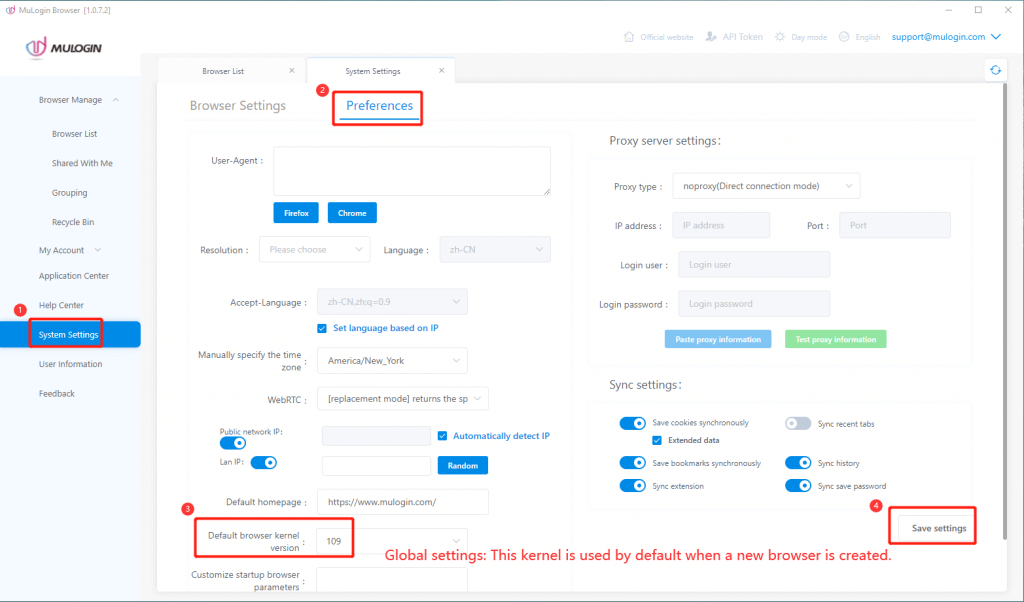Toggle the Extended data checkbox
The width and height of the screenshot is (1024, 602).
[x=657, y=440]
